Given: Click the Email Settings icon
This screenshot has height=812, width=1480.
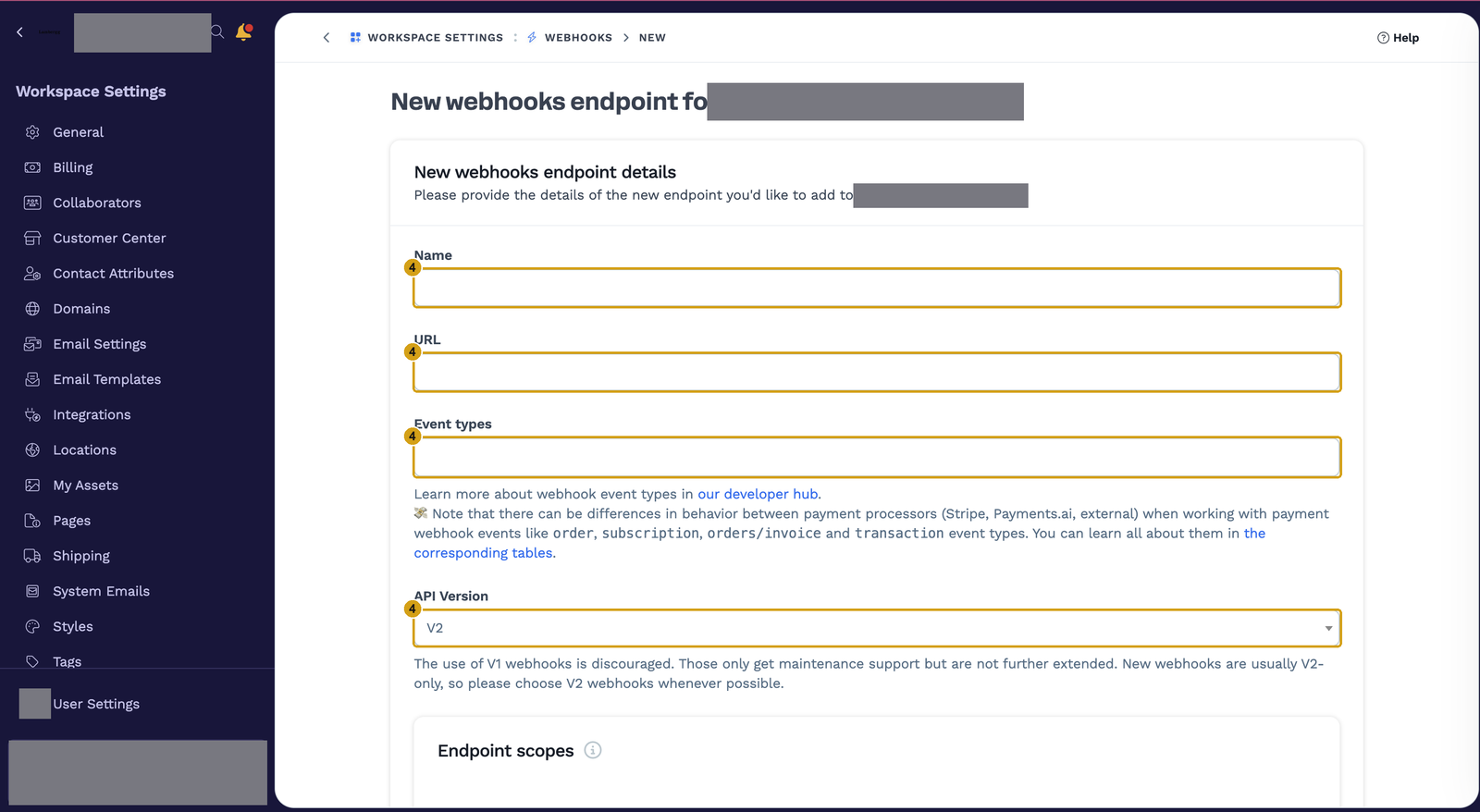Looking at the screenshot, I should 32,344.
